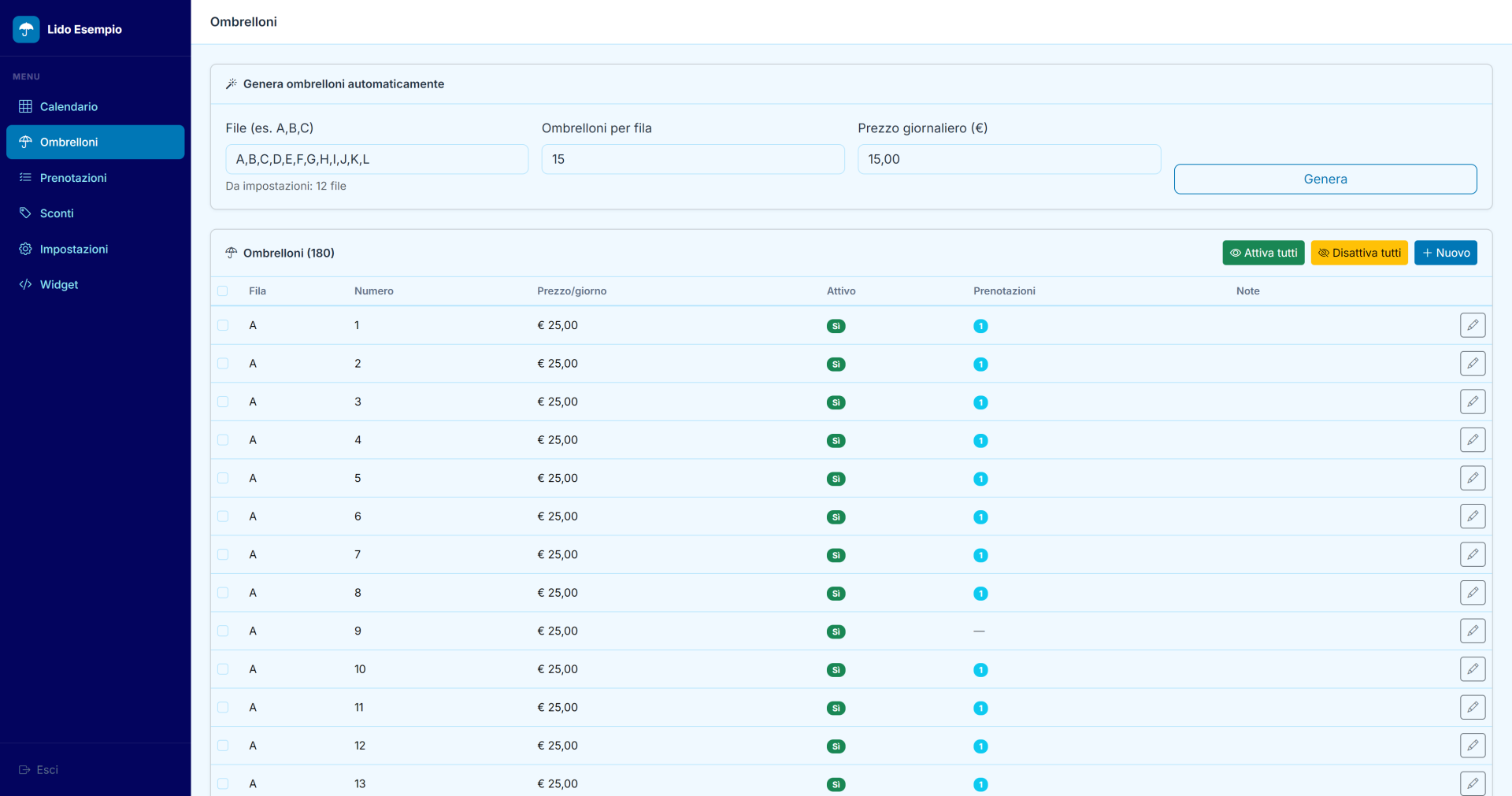Check the box for umbrella A 7
The width and height of the screenshot is (1512, 796).
point(223,554)
